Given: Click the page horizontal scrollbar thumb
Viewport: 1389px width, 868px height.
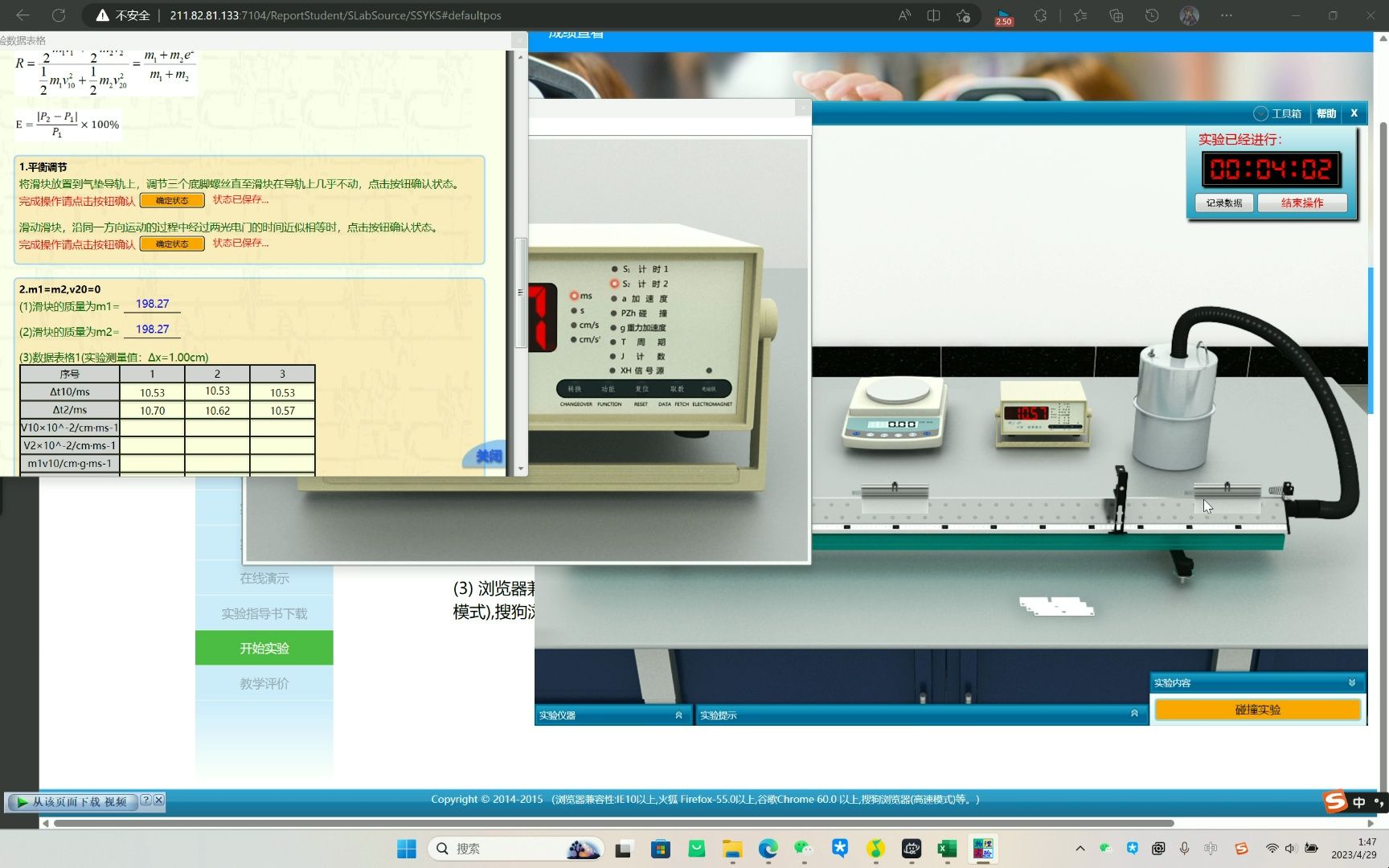Looking at the screenshot, I should pos(613,823).
